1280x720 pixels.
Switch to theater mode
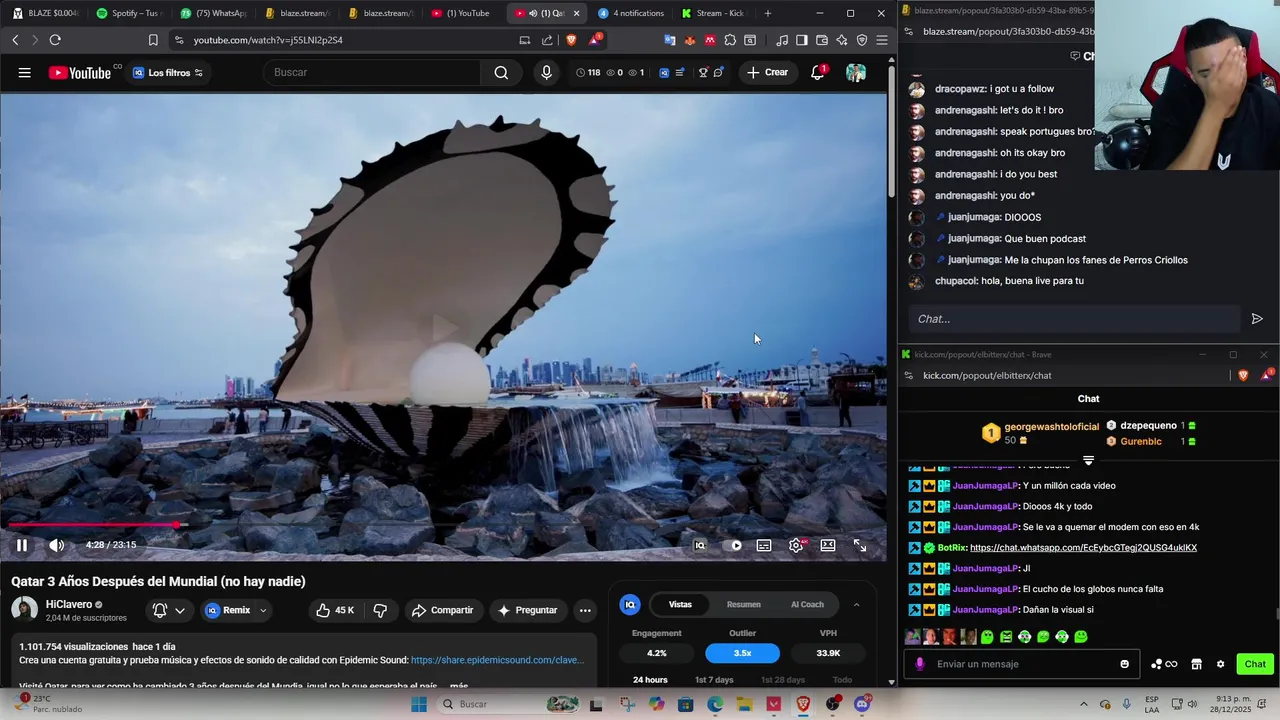(x=828, y=545)
